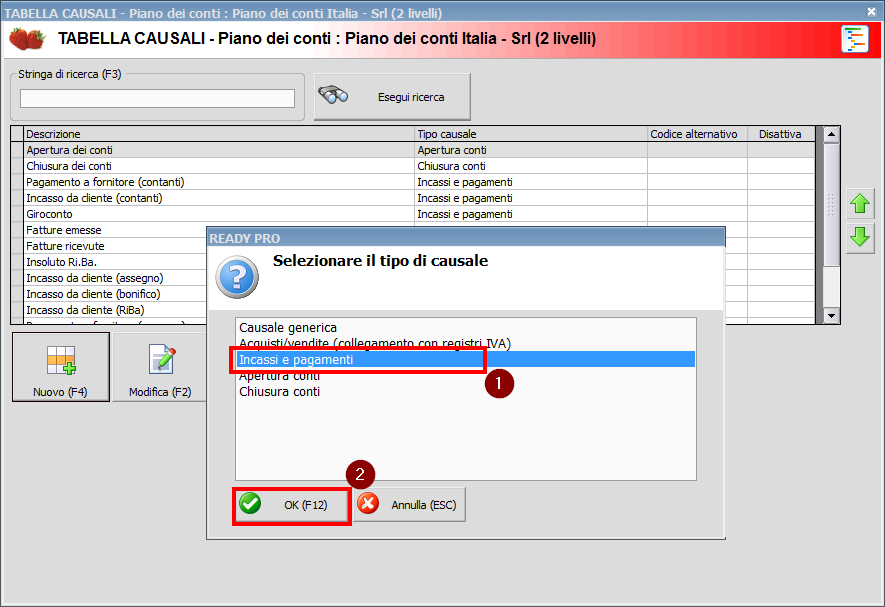Click the Nuovo (F4) new record button

(x=60, y=367)
